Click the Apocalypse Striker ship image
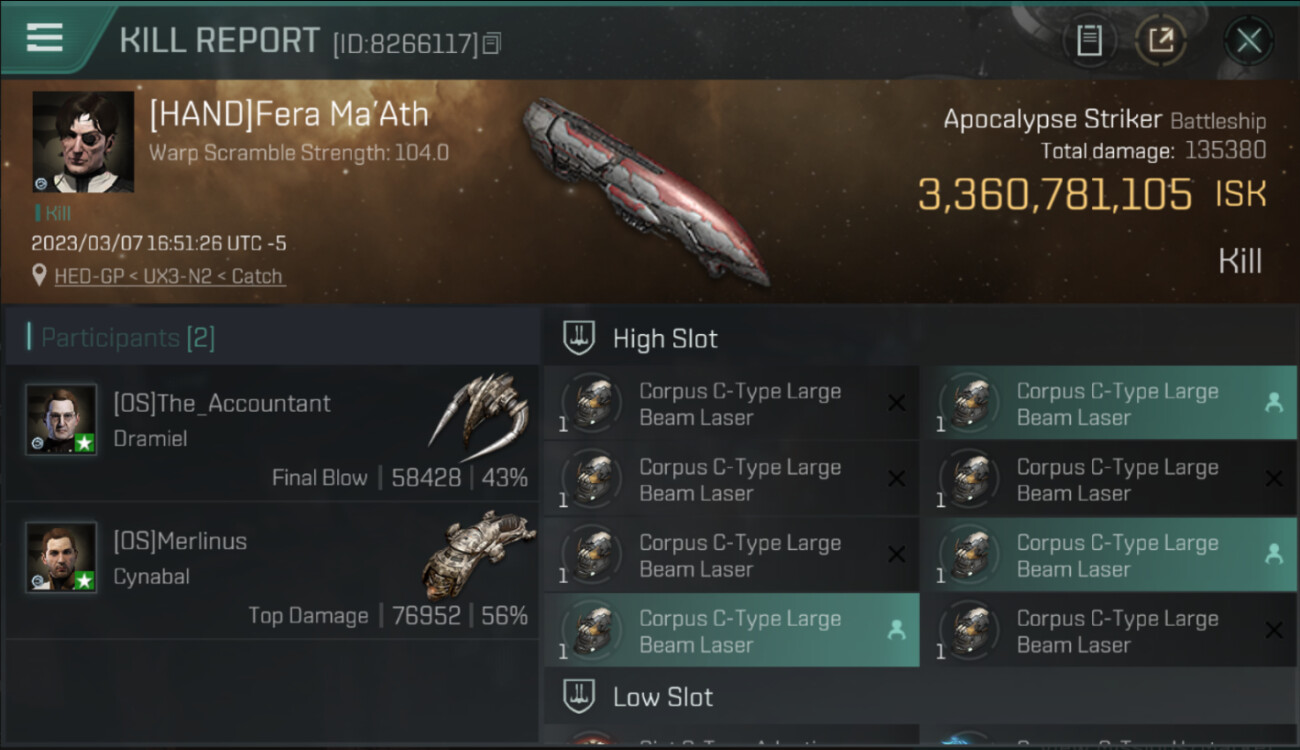 point(647,190)
